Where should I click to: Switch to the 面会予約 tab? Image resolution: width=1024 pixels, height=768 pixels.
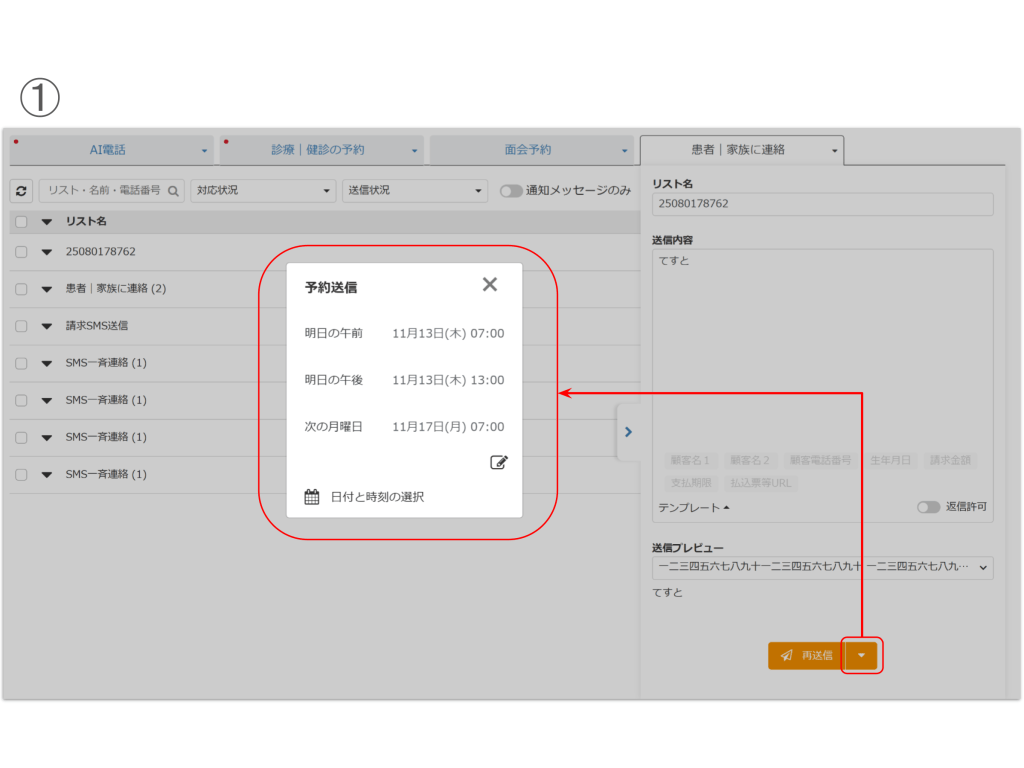coord(530,150)
